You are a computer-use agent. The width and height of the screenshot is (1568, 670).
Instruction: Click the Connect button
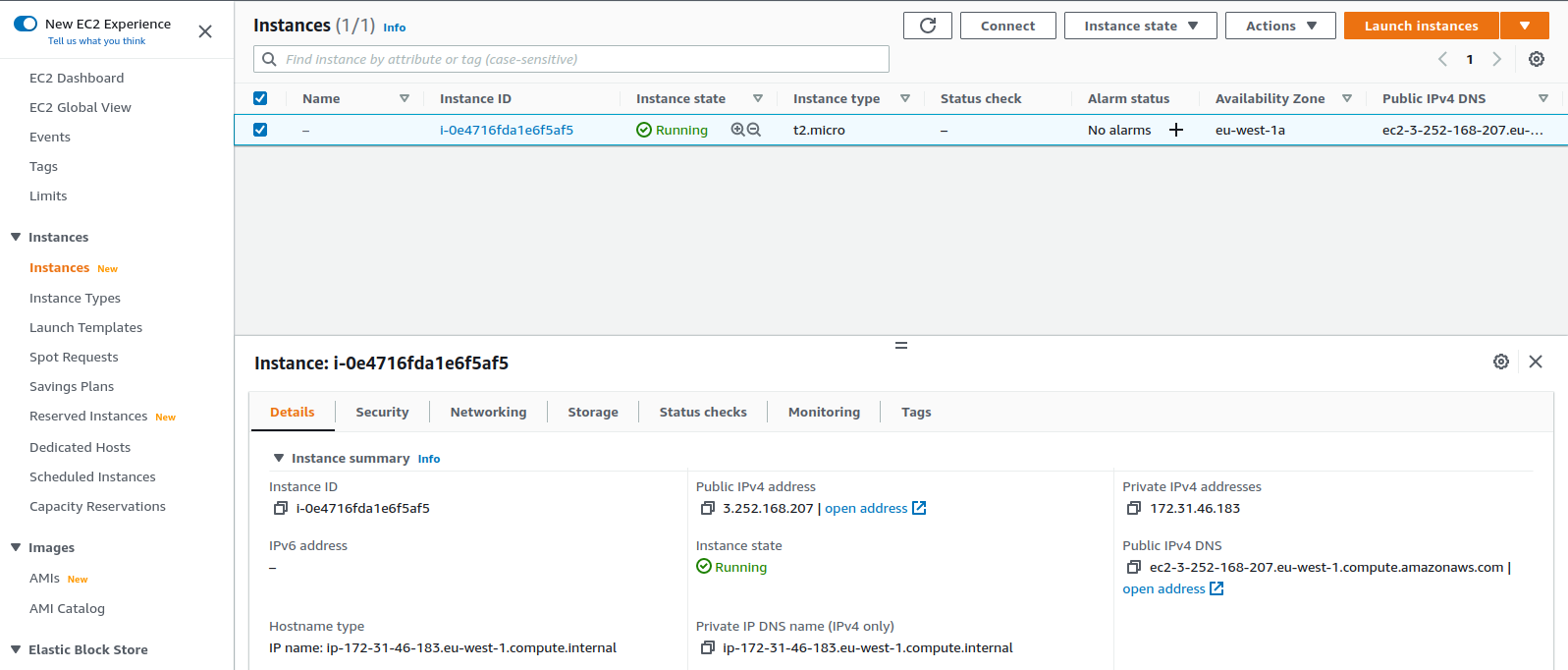tap(1007, 26)
